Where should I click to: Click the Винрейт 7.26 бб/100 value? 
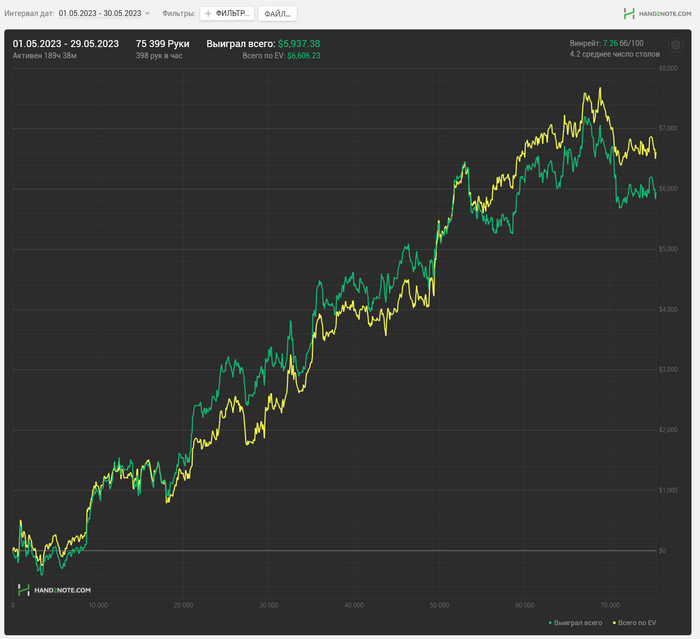coord(607,43)
